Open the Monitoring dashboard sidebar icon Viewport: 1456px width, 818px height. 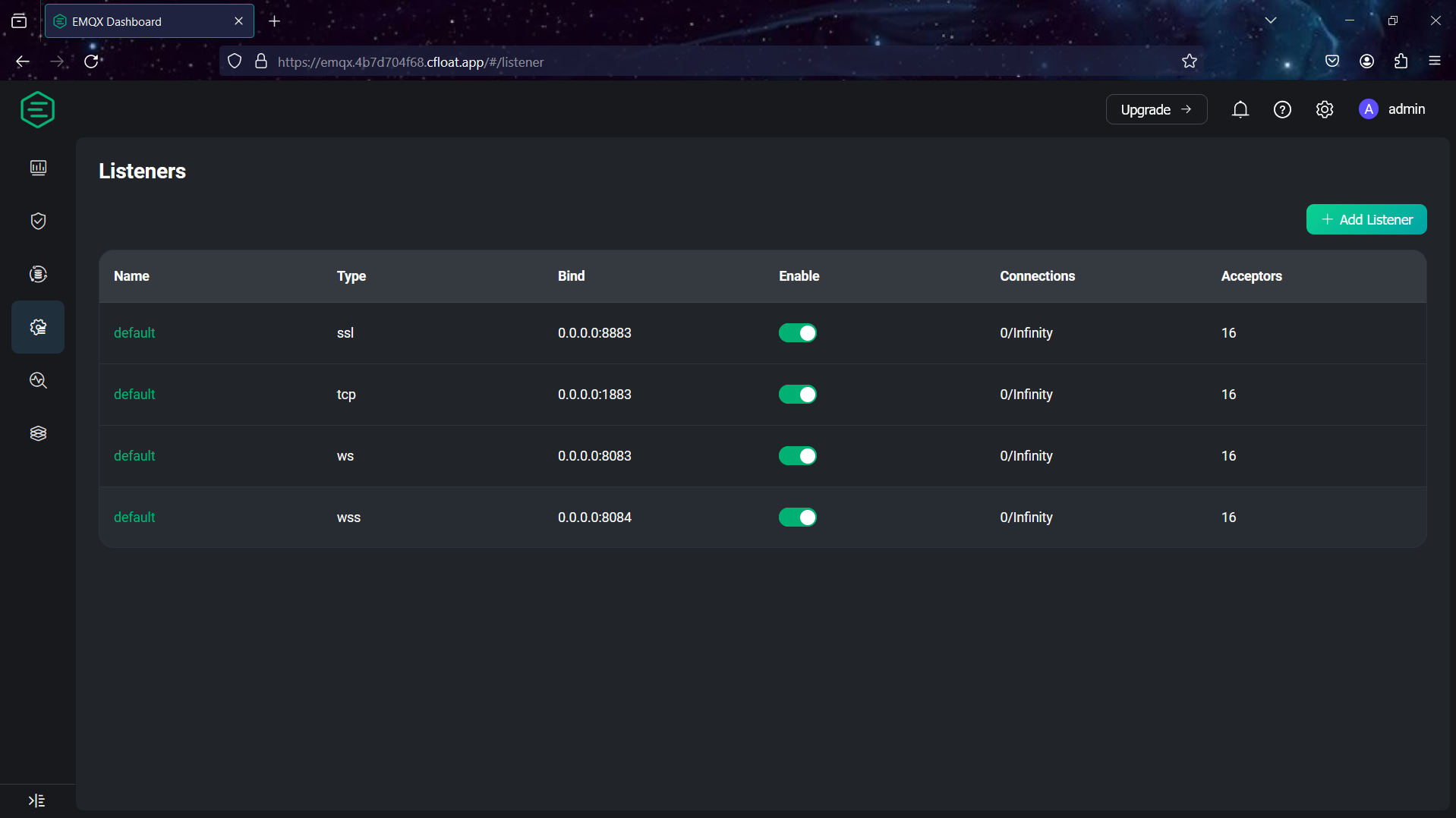38,168
